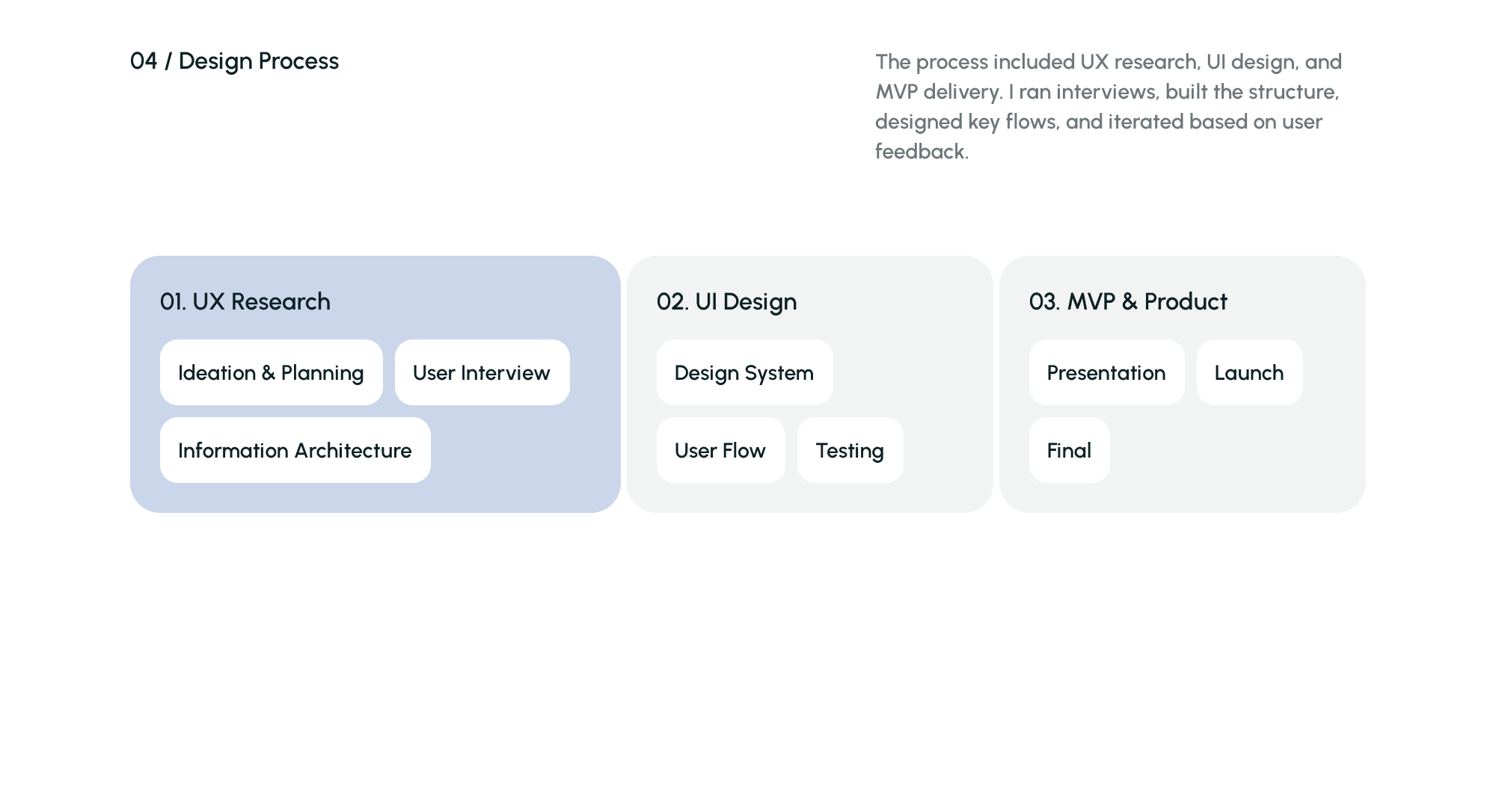Click the process description paragraph
The image size is (1496, 812).
point(1107,106)
